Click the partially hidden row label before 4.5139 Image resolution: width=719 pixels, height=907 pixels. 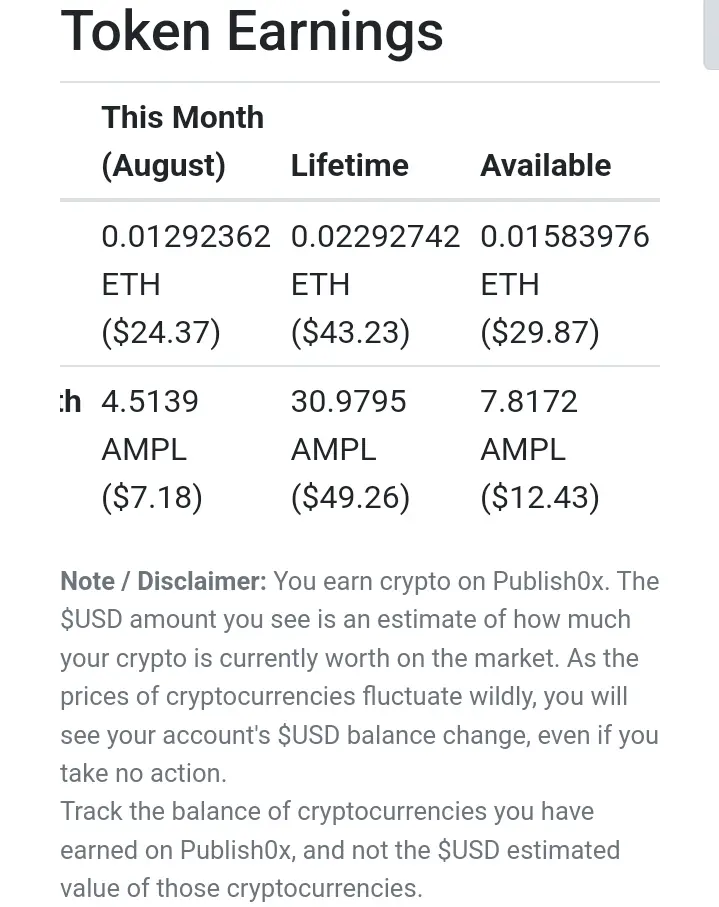point(71,401)
